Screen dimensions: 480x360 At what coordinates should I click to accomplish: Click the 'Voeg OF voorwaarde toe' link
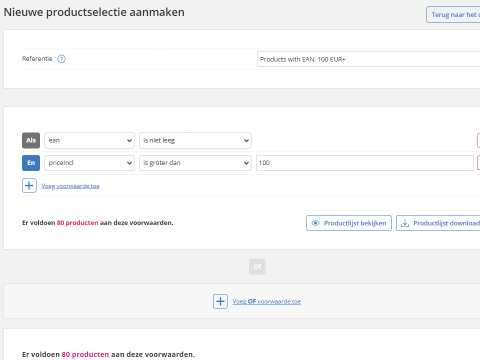[267, 301]
